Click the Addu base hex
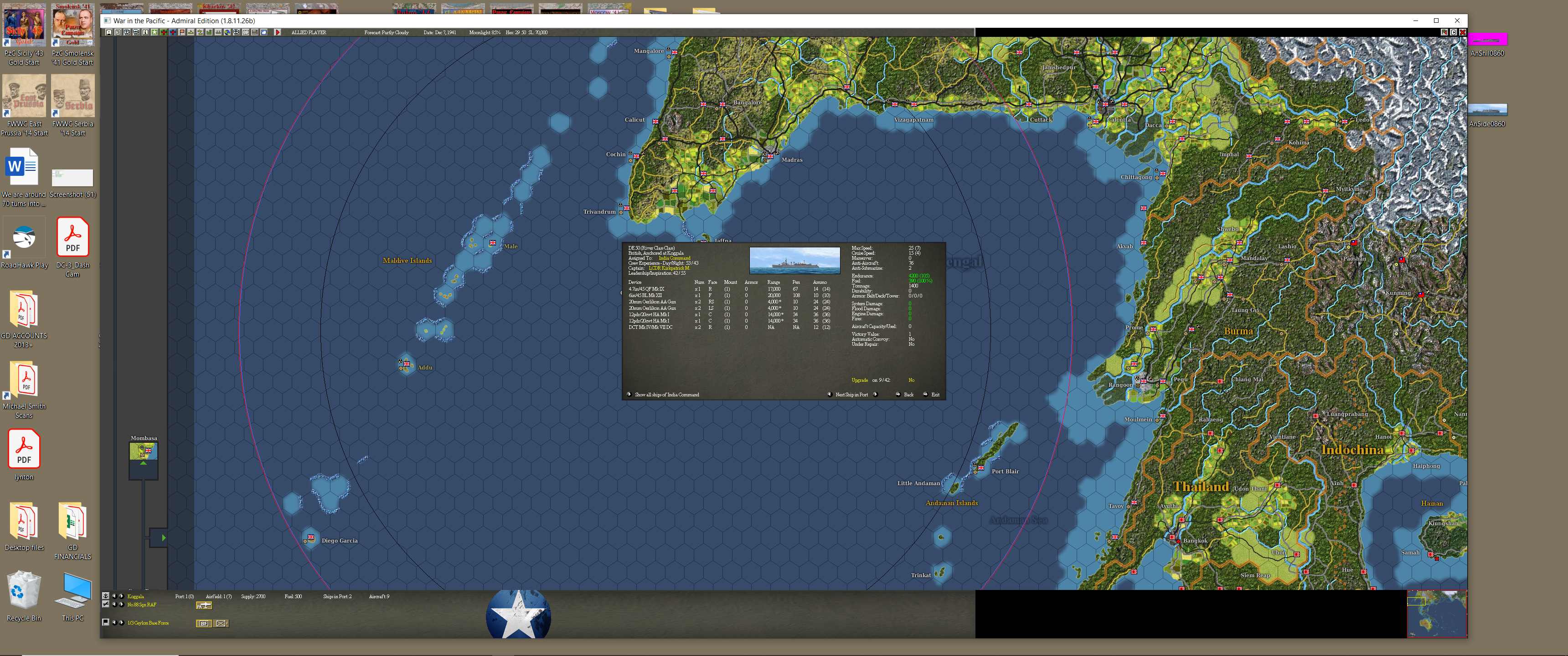This screenshot has height=656, width=1568. click(406, 364)
